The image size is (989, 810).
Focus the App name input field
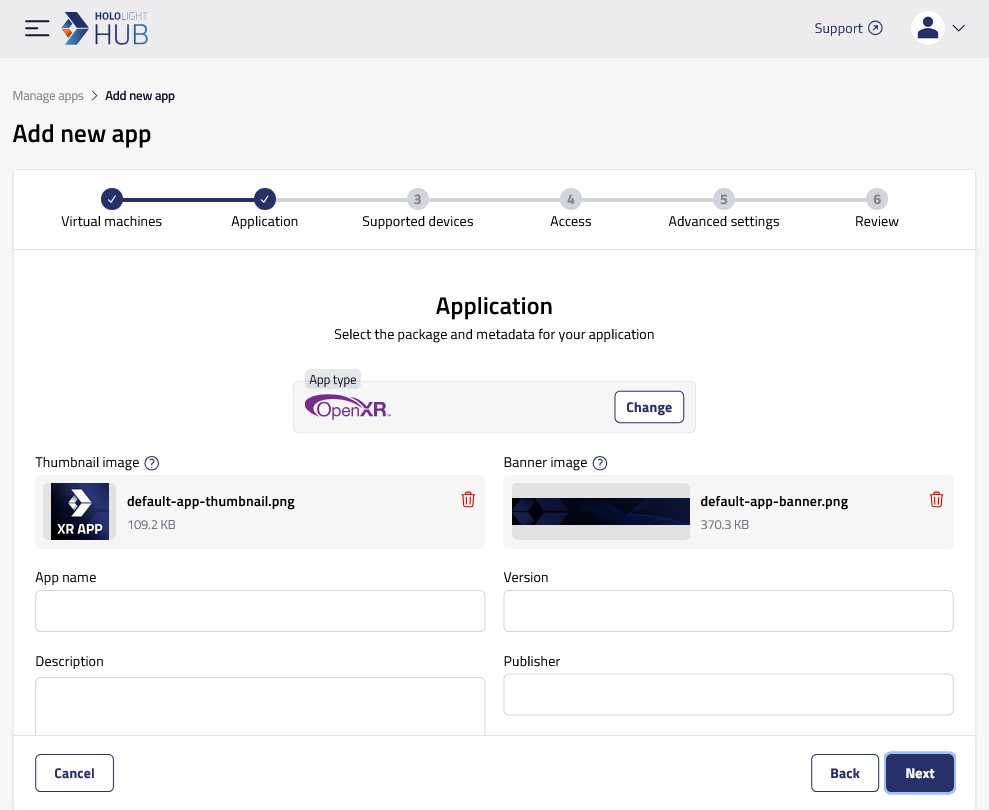pos(260,611)
